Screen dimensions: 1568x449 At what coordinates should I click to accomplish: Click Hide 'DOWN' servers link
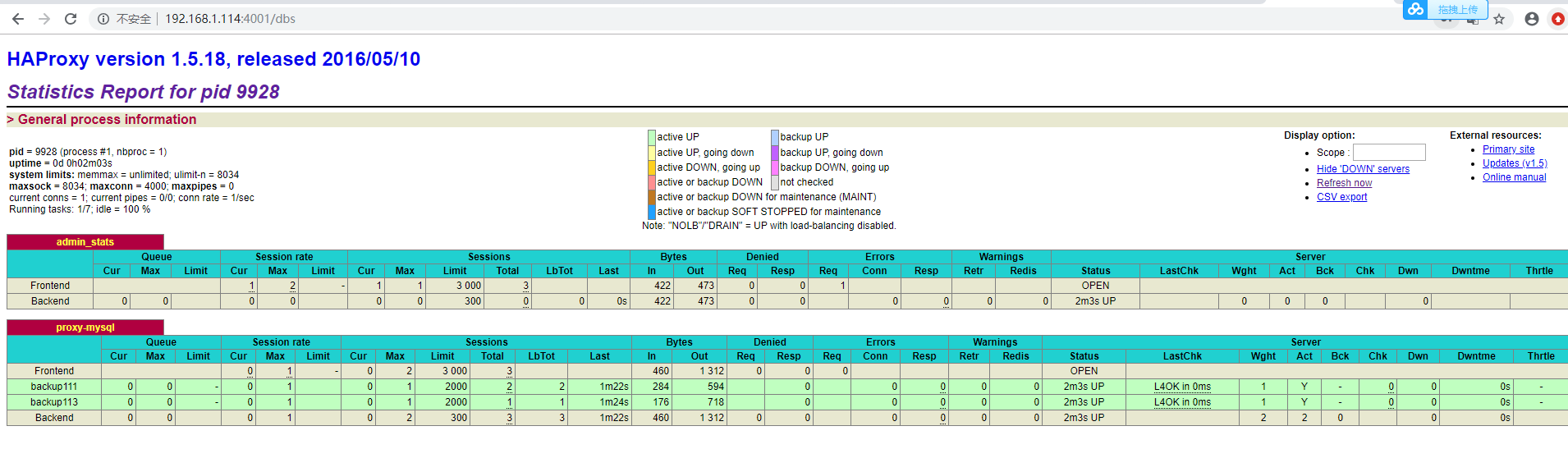[x=1363, y=169]
